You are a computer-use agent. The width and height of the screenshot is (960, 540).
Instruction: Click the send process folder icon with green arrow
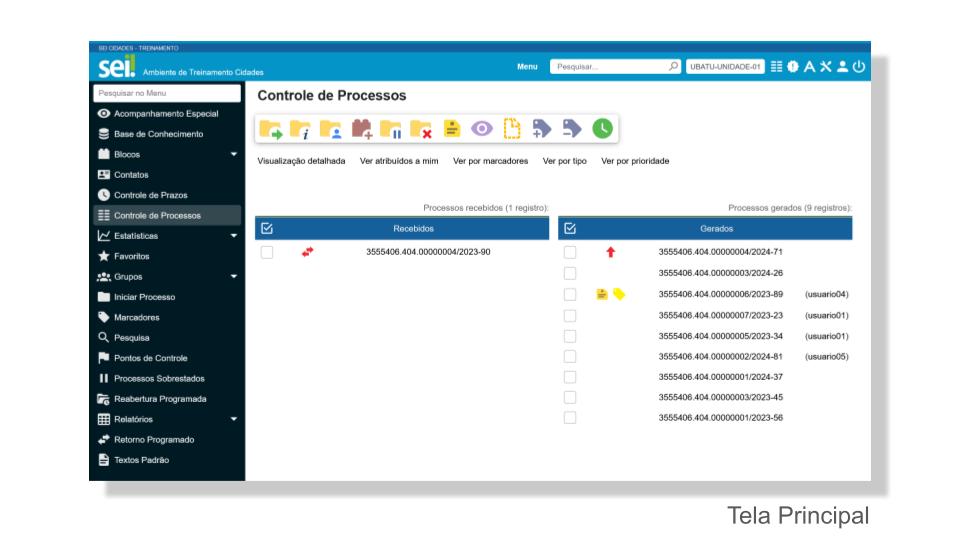pos(271,129)
